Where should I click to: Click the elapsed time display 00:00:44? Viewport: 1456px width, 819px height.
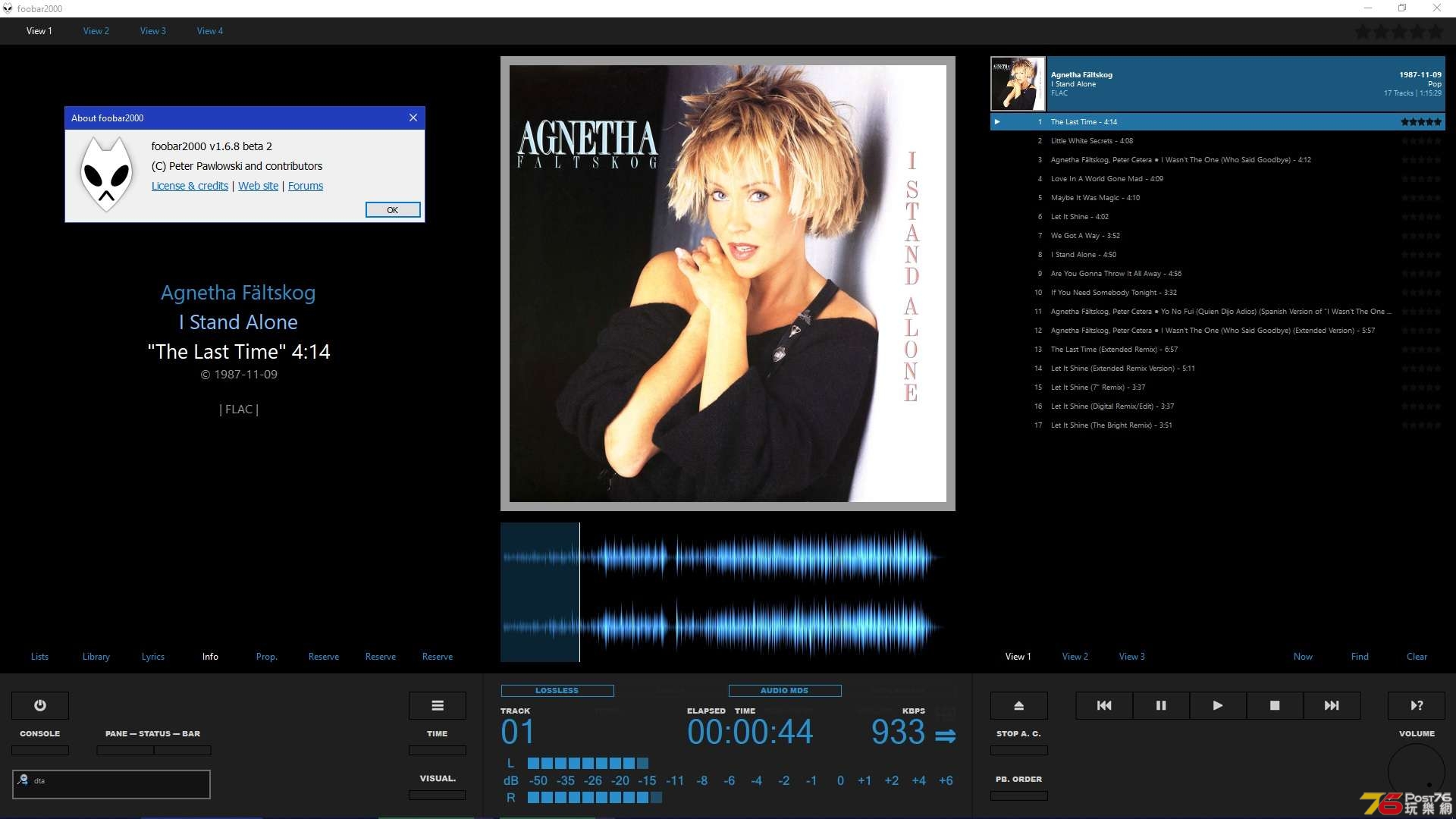750,733
